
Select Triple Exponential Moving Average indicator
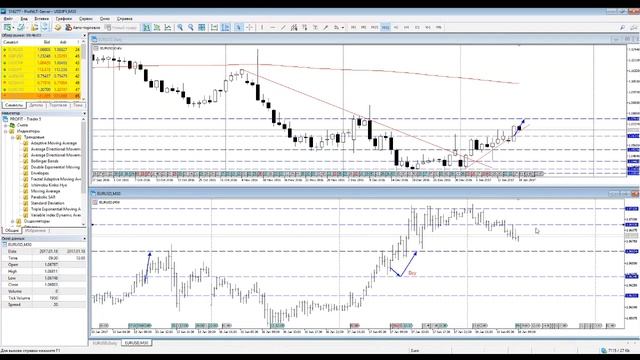point(56,209)
